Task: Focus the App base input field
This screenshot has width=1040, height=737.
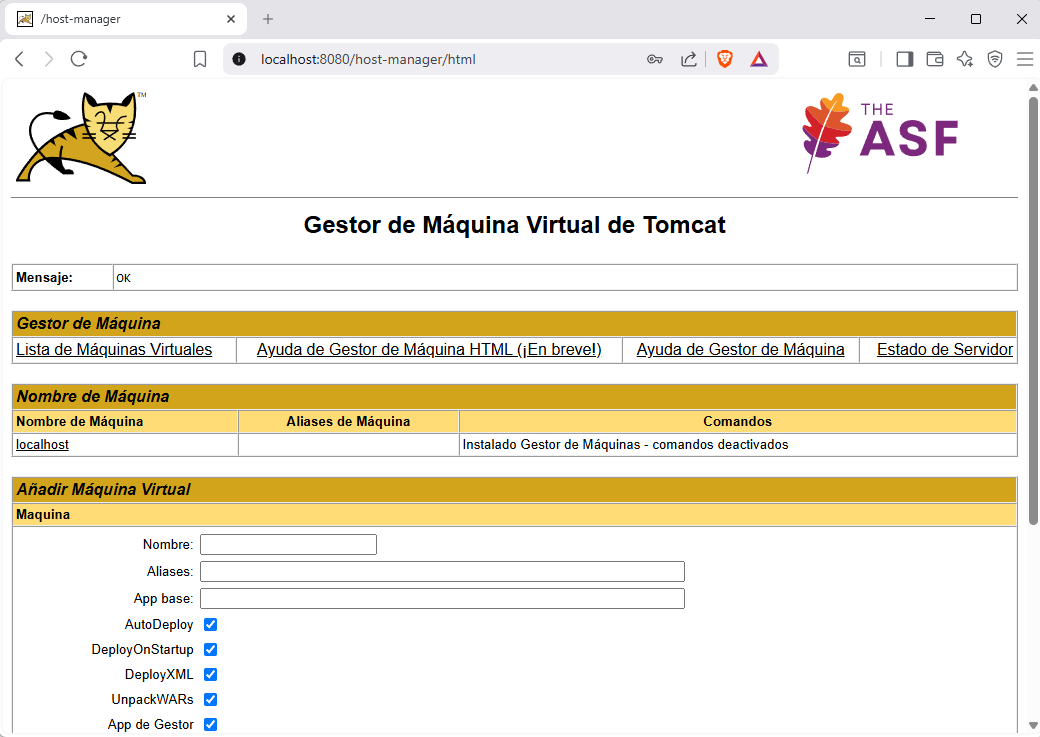Action: [442, 598]
